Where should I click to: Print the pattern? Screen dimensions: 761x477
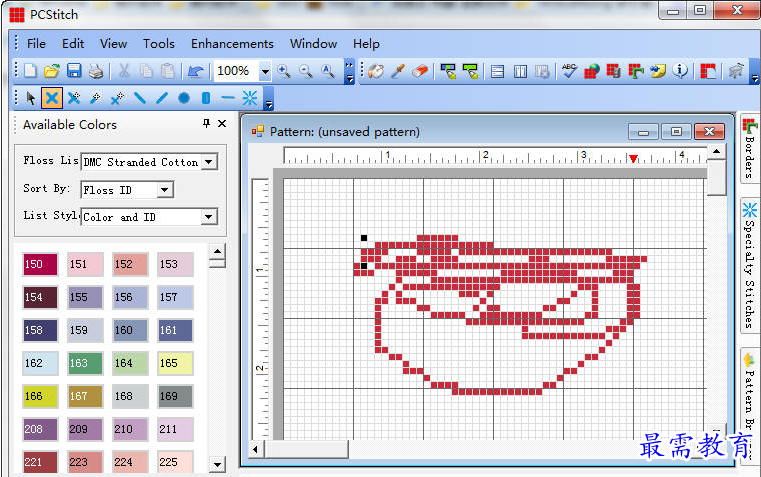coord(96,71)
